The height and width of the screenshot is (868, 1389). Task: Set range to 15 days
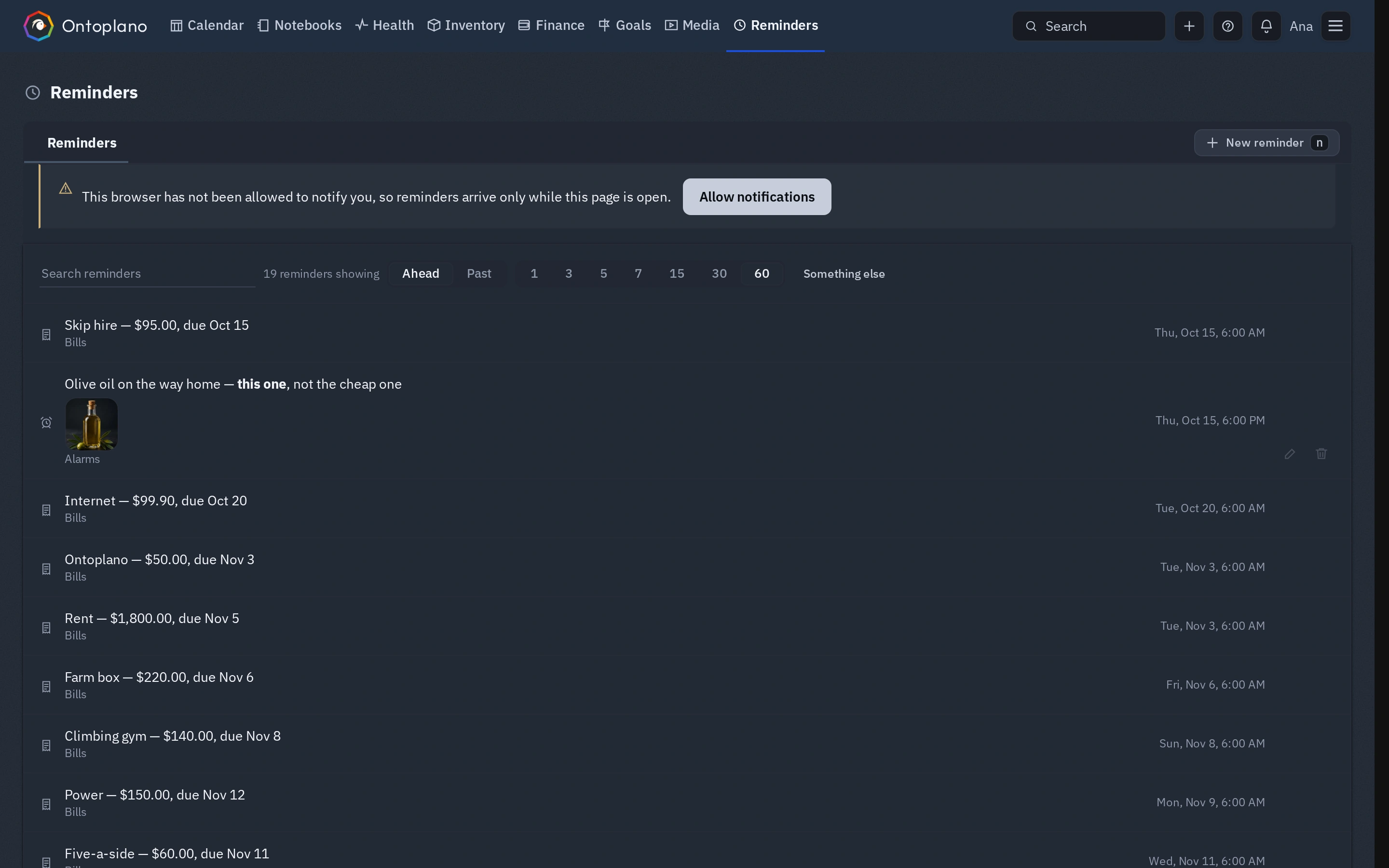tap(676, 274)
